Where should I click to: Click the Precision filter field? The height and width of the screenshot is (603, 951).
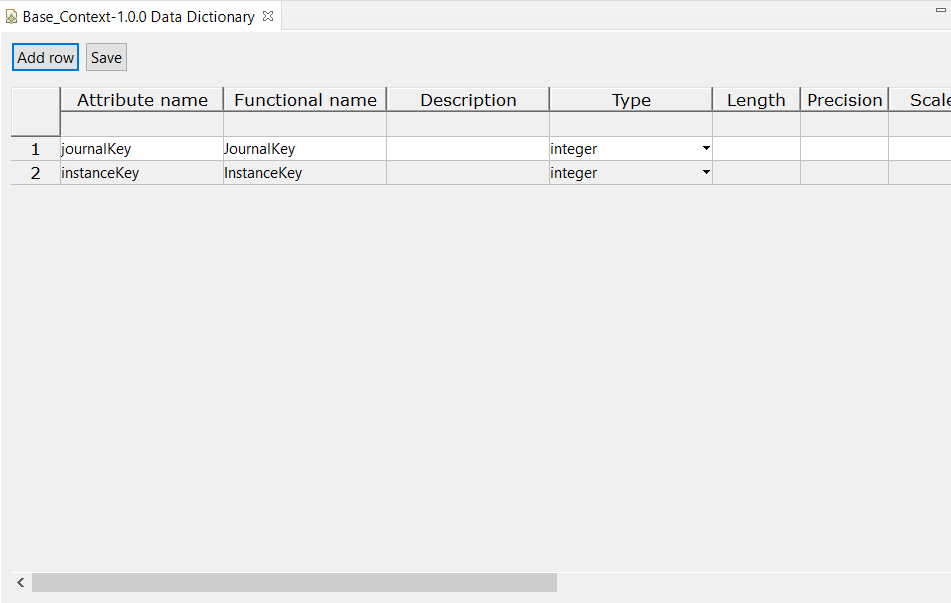(x=844, y=124)
